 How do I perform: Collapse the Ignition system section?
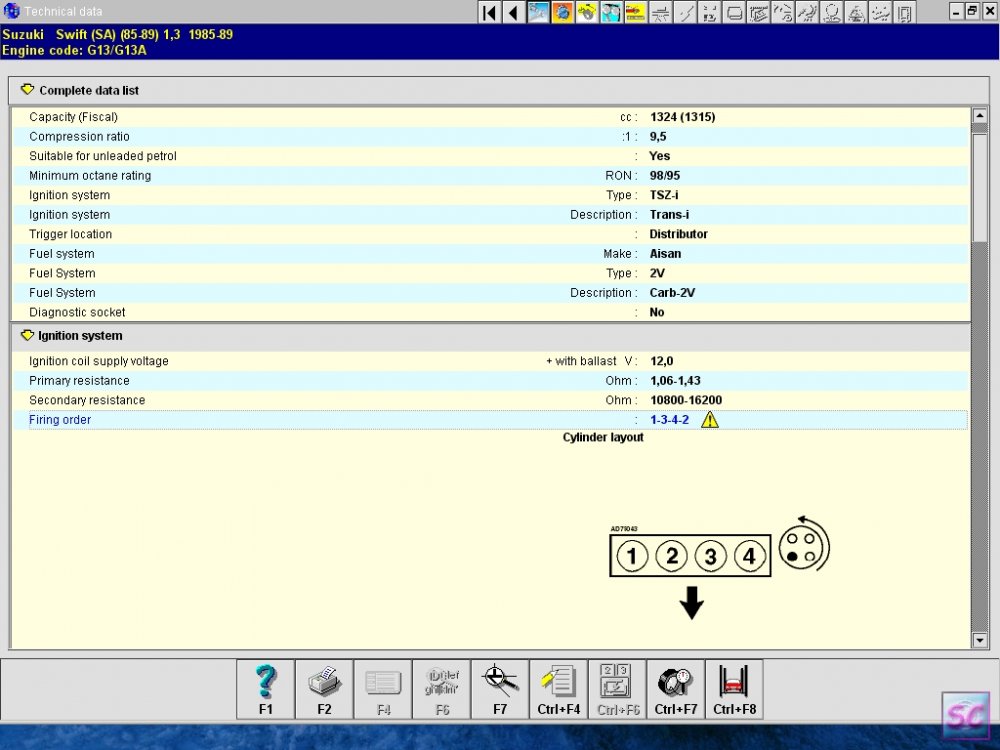[x=27, y=335]
